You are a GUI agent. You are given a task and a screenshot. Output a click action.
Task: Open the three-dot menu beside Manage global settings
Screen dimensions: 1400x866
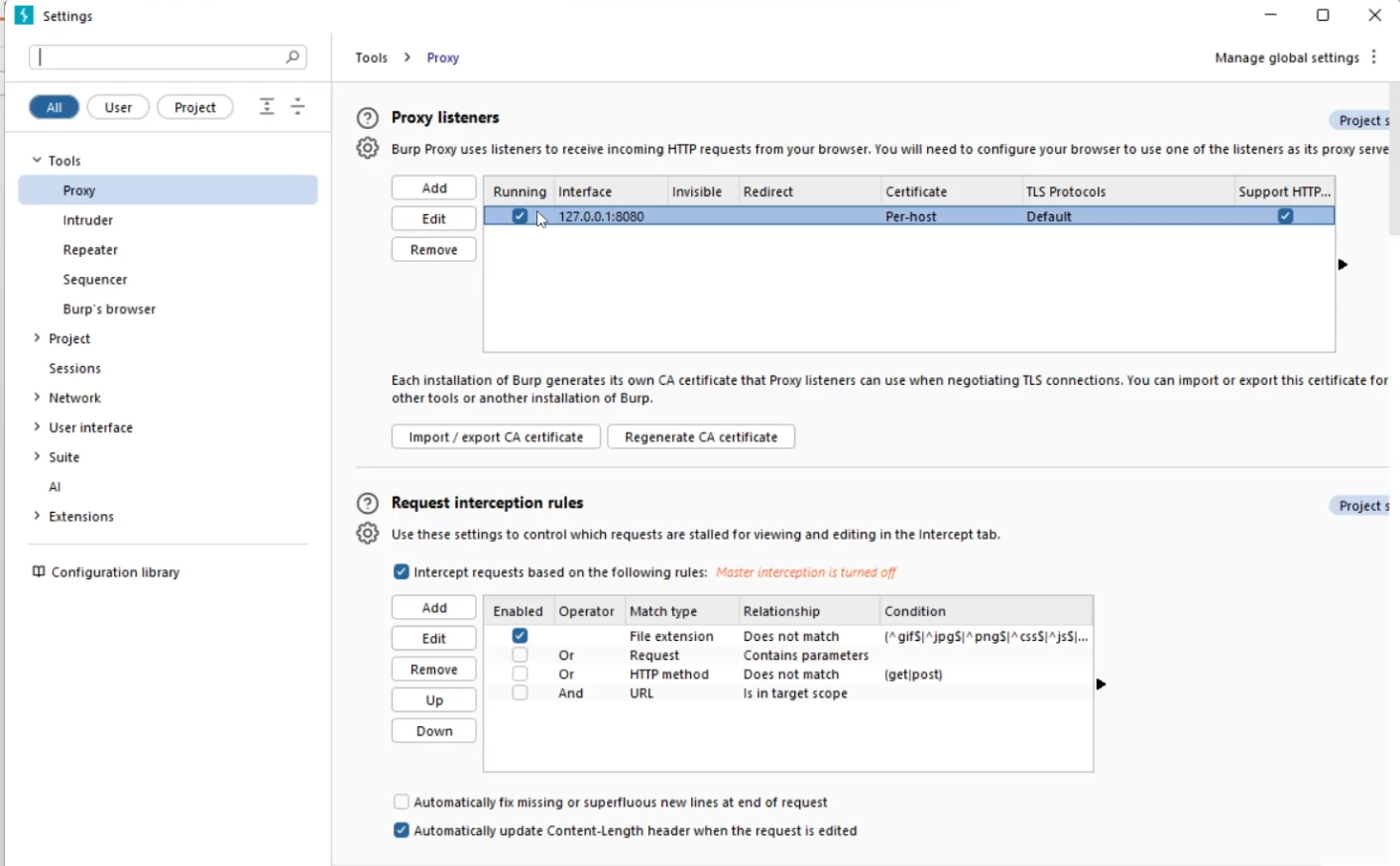[x=1374, y=58]
